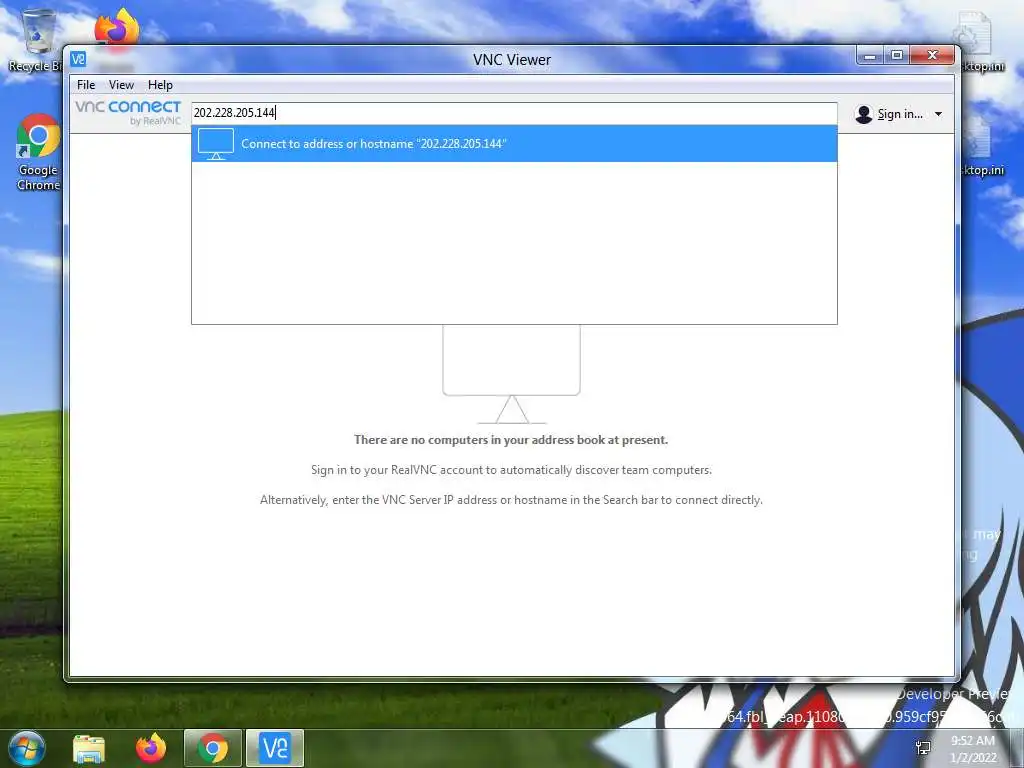Screen dimensions: 1024x768
Task: Click the VNC Connect by RealVNC logo
Action: [x=128, y=112]
